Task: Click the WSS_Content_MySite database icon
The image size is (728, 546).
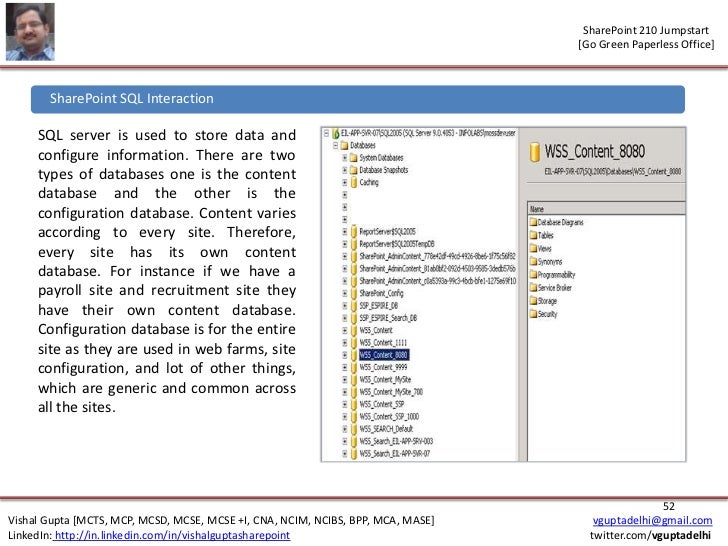Action: pyautogui.click(x=354, y=380)
